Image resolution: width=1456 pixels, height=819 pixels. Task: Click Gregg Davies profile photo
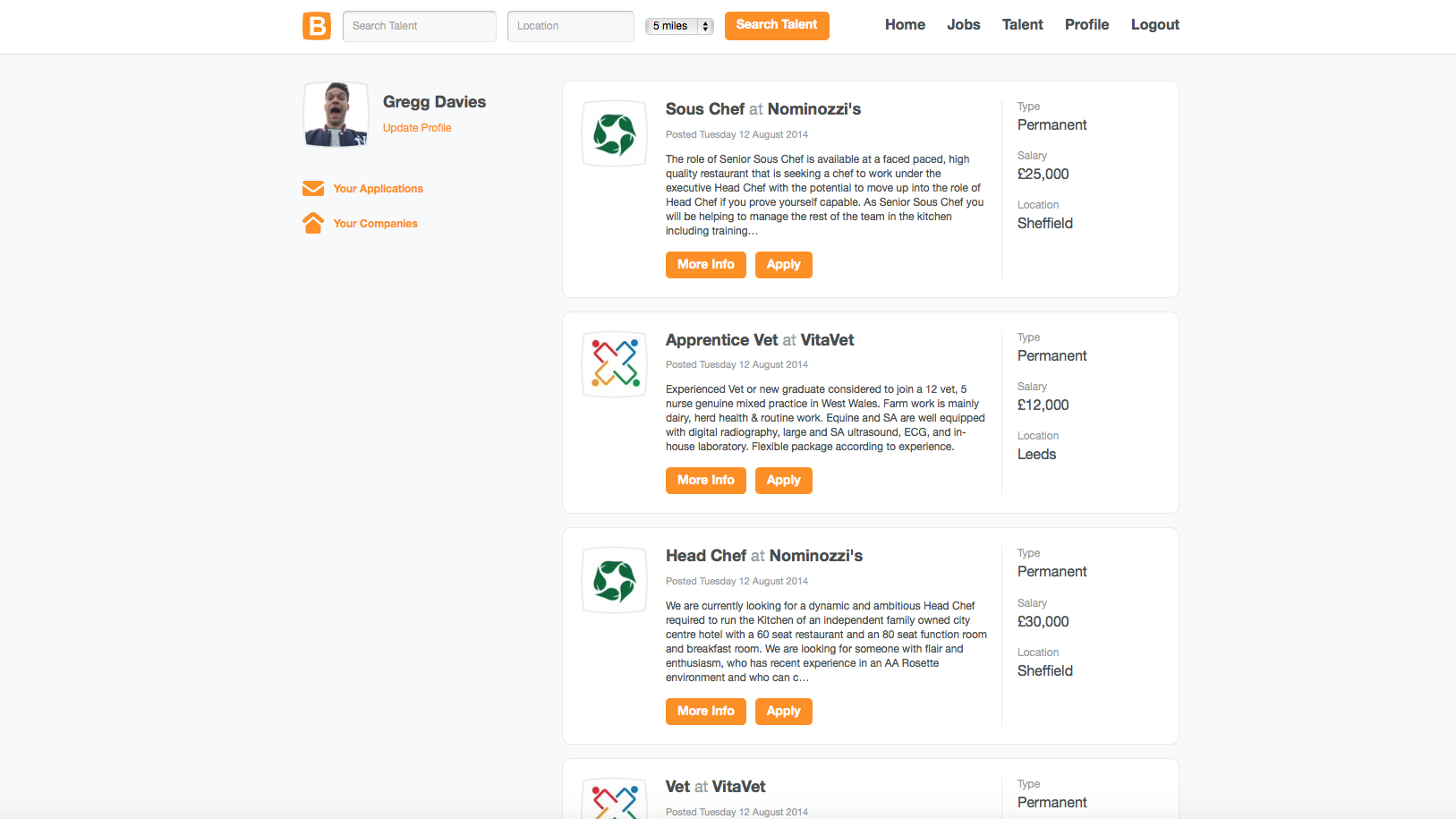coord(336,115)
